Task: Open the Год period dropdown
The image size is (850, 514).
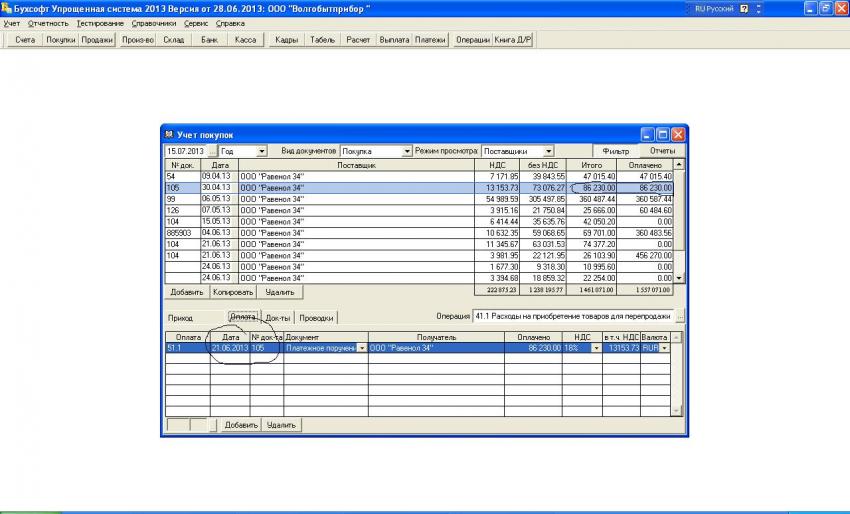Action: pyautogui.click(x=262, y=151)
